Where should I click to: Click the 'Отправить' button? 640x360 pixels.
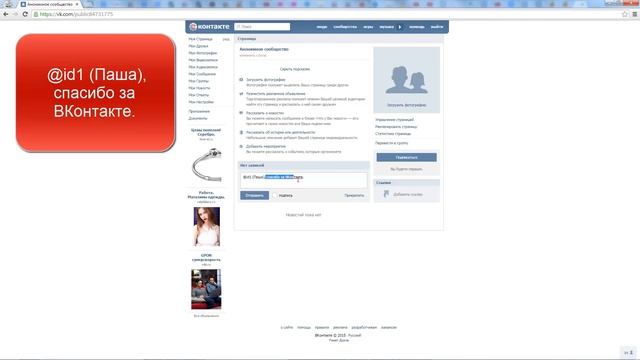(x=254, y=196)
